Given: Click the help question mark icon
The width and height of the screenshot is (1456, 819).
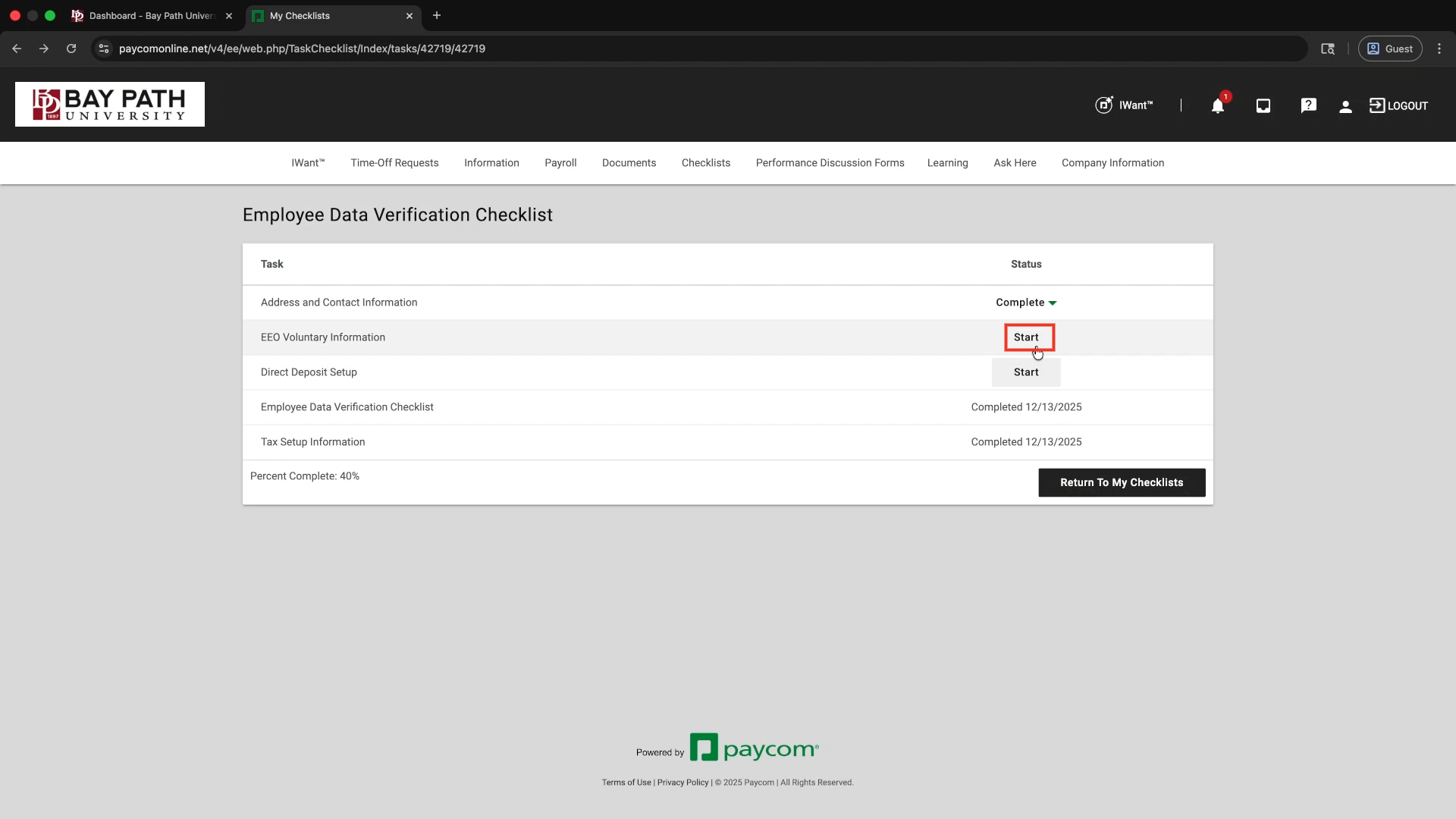Looking at the screenshot, I should 1308,106.
